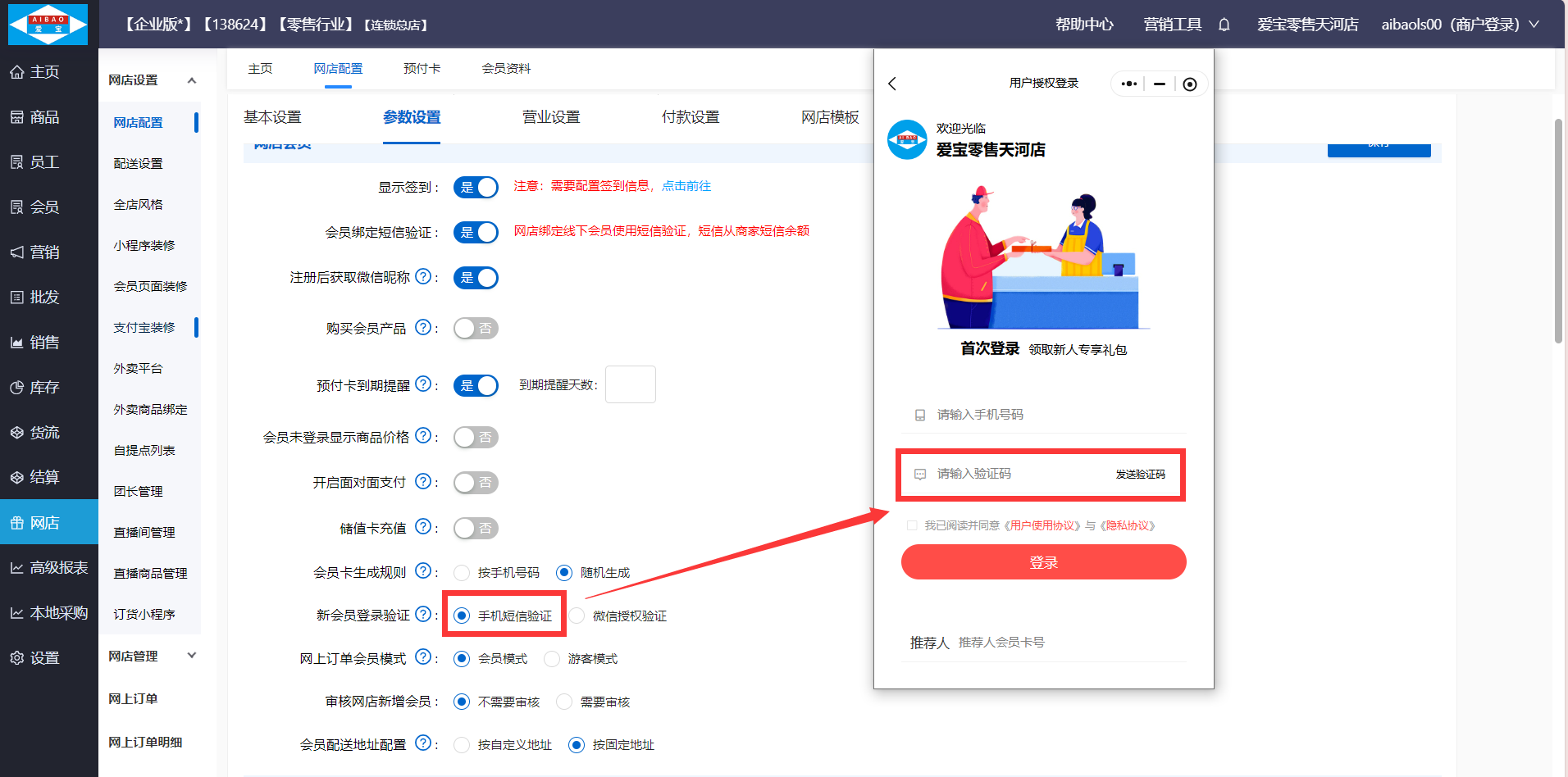Screen dimensions: 1568x777
Task: Open the 网店模板 tab
Action: click(x=830, y=117)
